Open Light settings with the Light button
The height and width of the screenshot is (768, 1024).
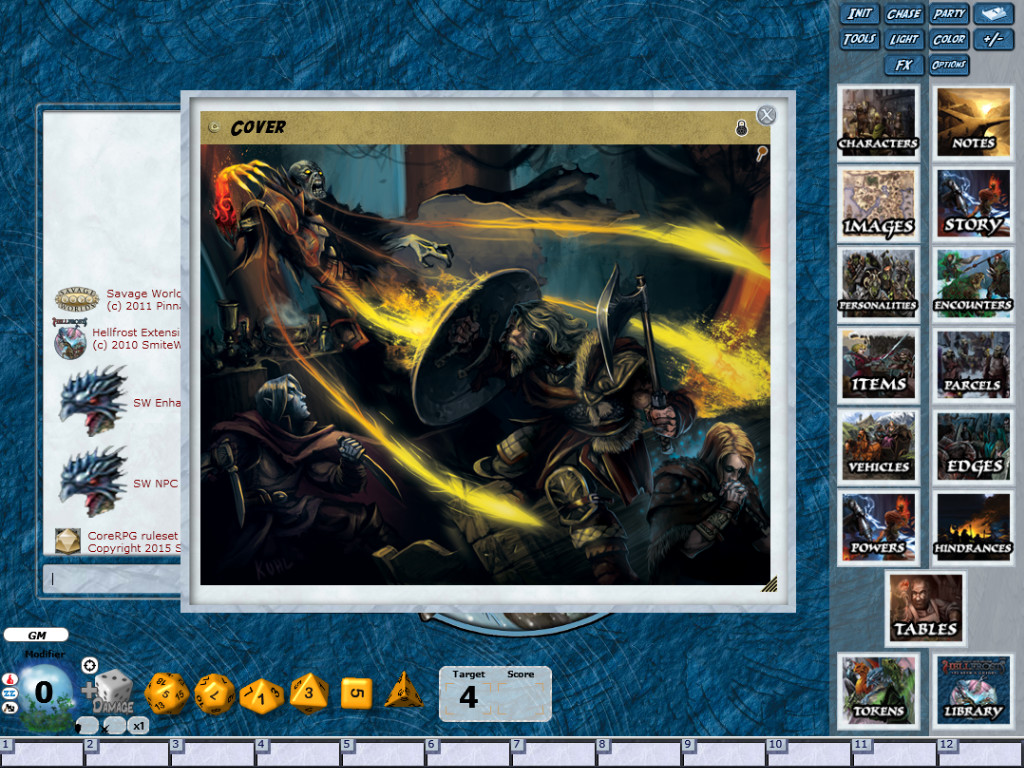tap(903, 39)
